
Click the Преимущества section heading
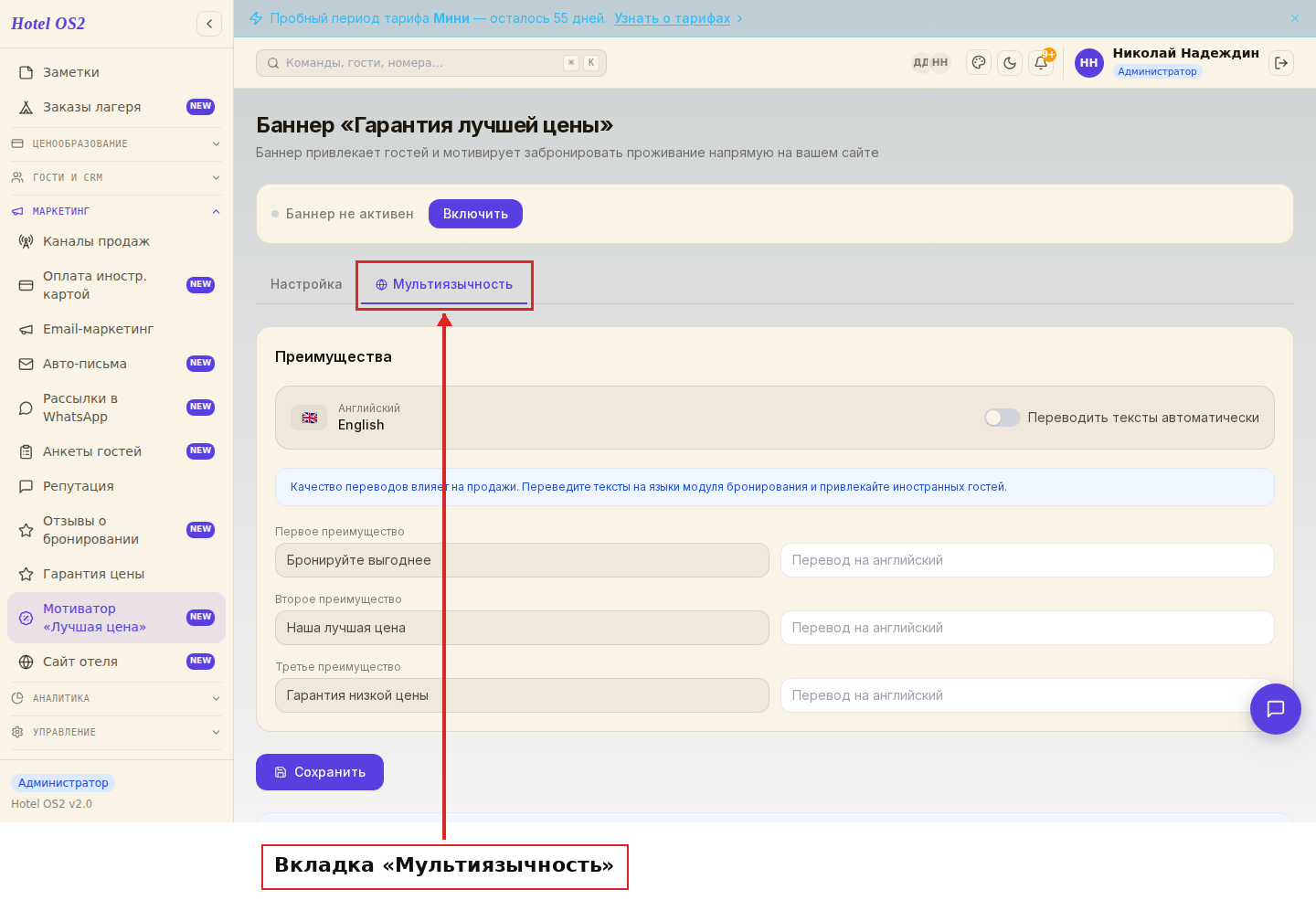(334, 356)
